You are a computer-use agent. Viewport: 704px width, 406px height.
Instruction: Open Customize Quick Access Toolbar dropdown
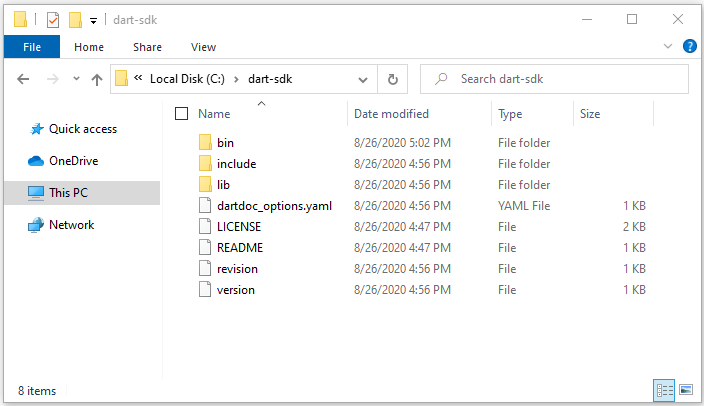point(93,21)
